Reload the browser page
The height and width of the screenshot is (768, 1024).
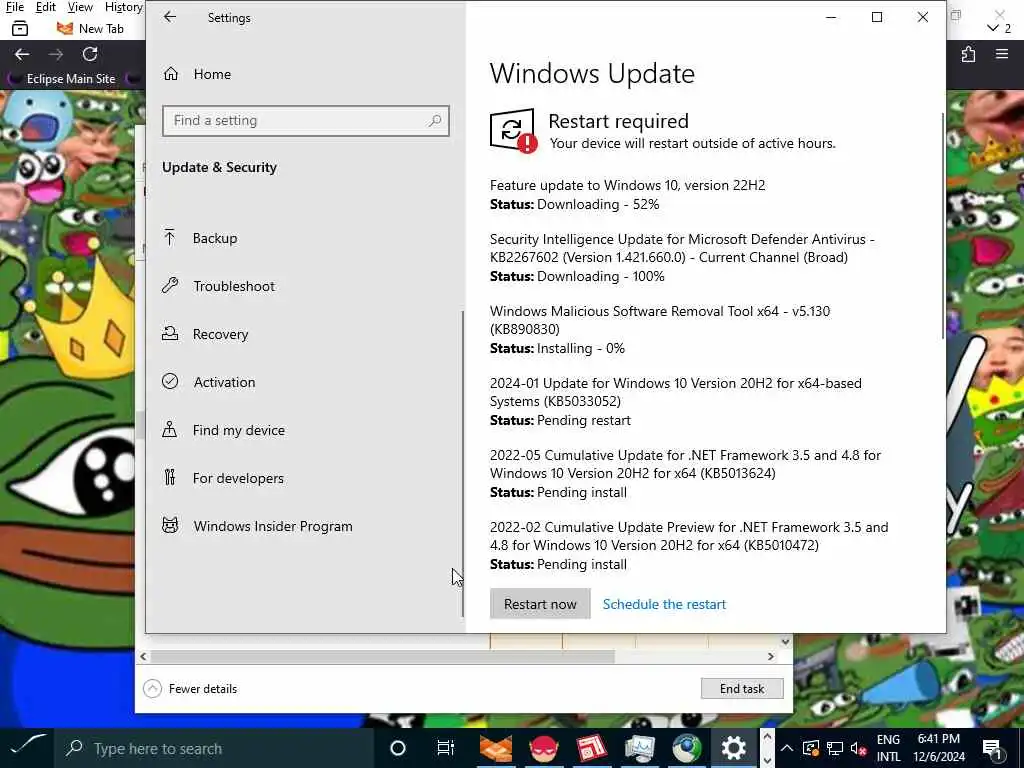click(89, 54)
